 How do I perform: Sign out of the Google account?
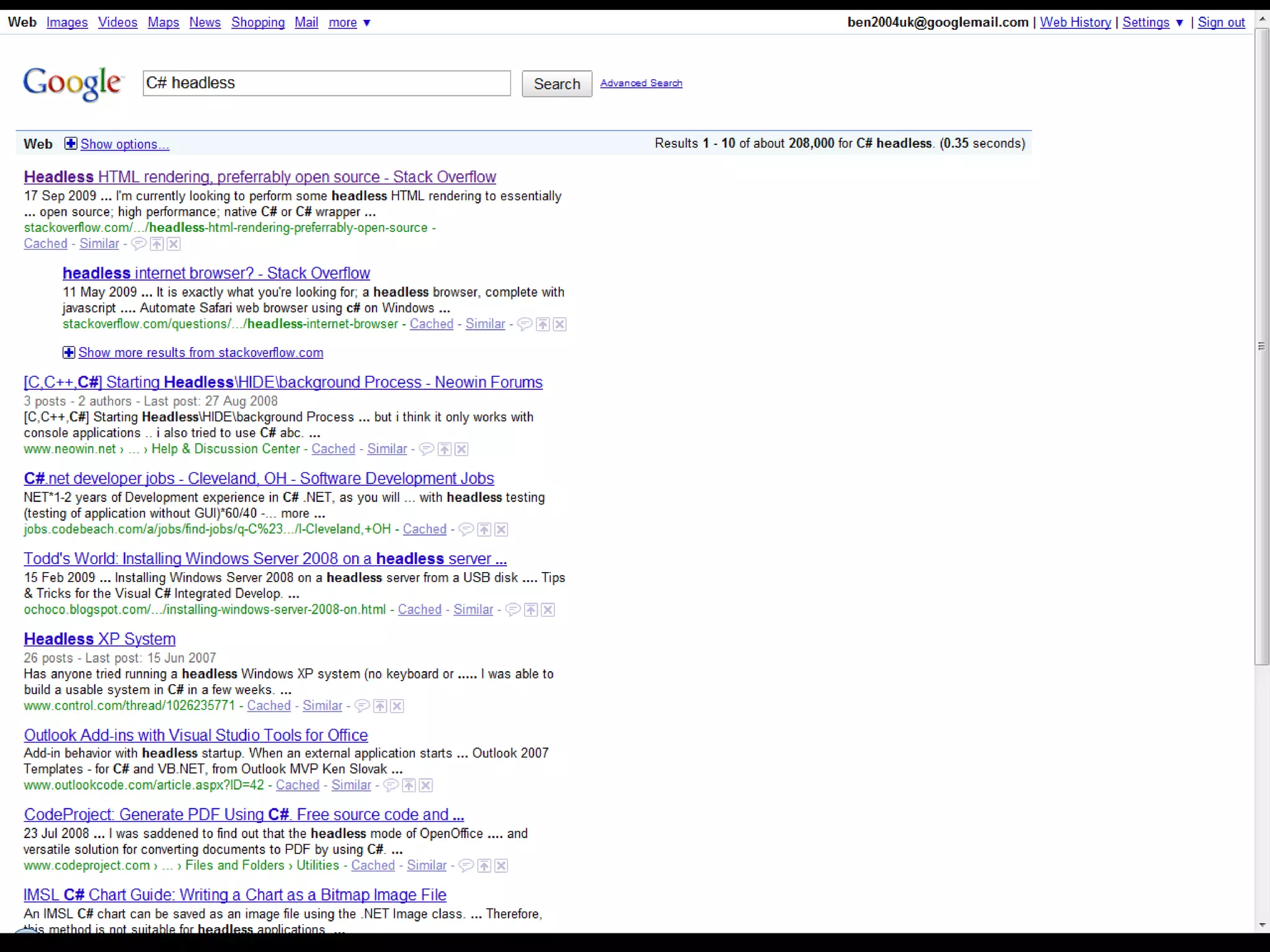tap(1221, 23)
